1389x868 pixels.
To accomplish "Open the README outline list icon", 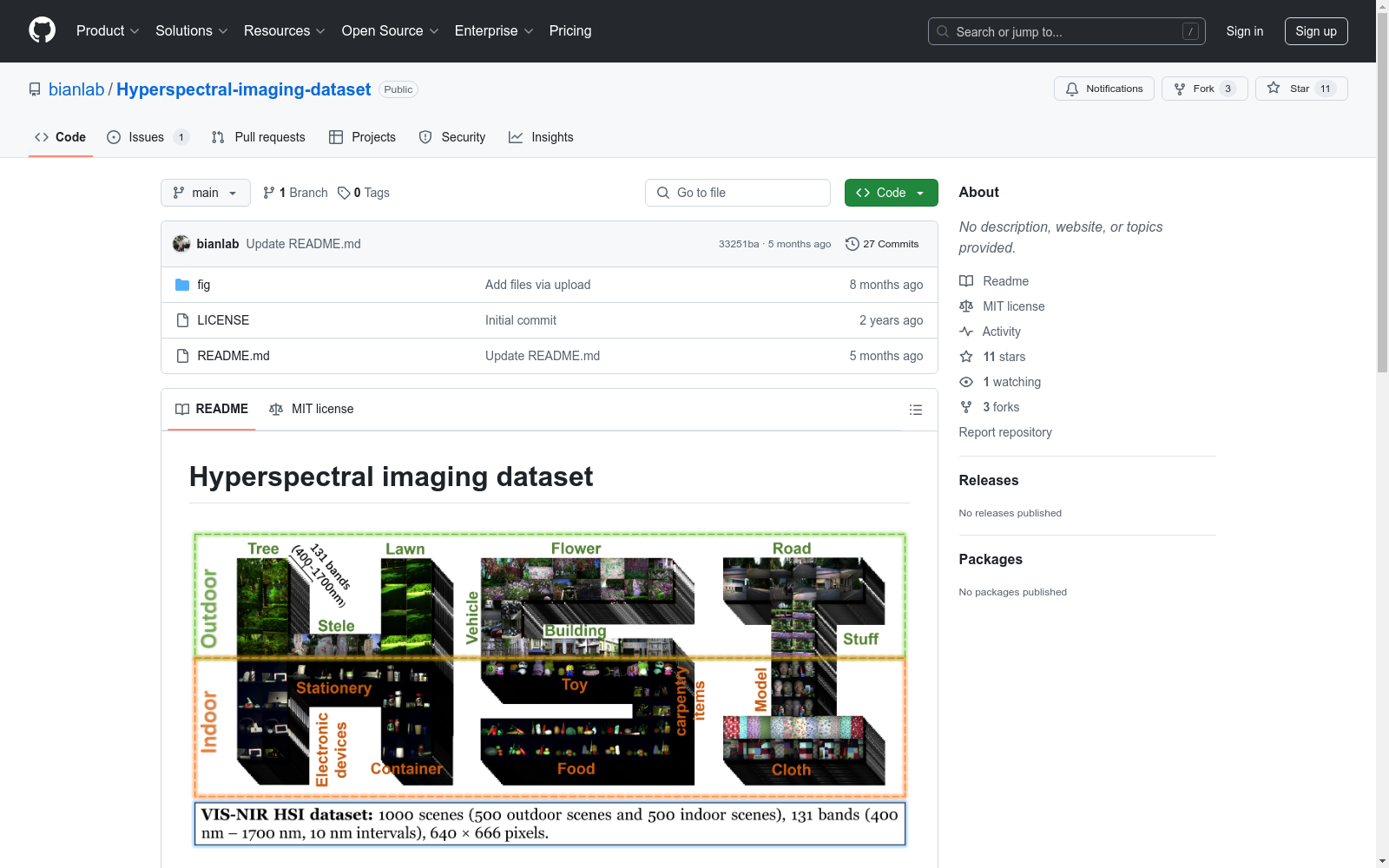I will click(x=915, y=410).
